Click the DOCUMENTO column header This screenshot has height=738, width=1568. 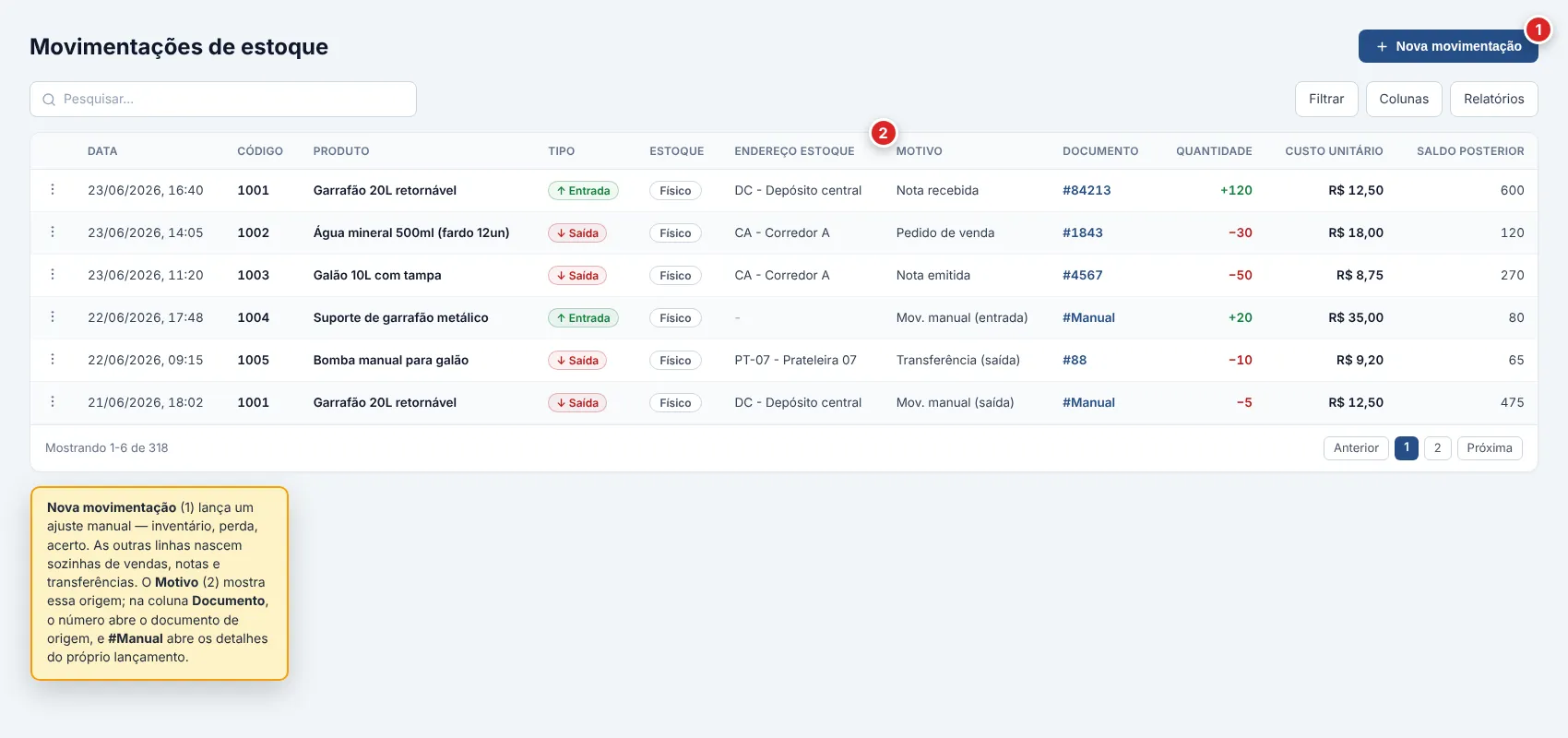[x=1100, y=151]
